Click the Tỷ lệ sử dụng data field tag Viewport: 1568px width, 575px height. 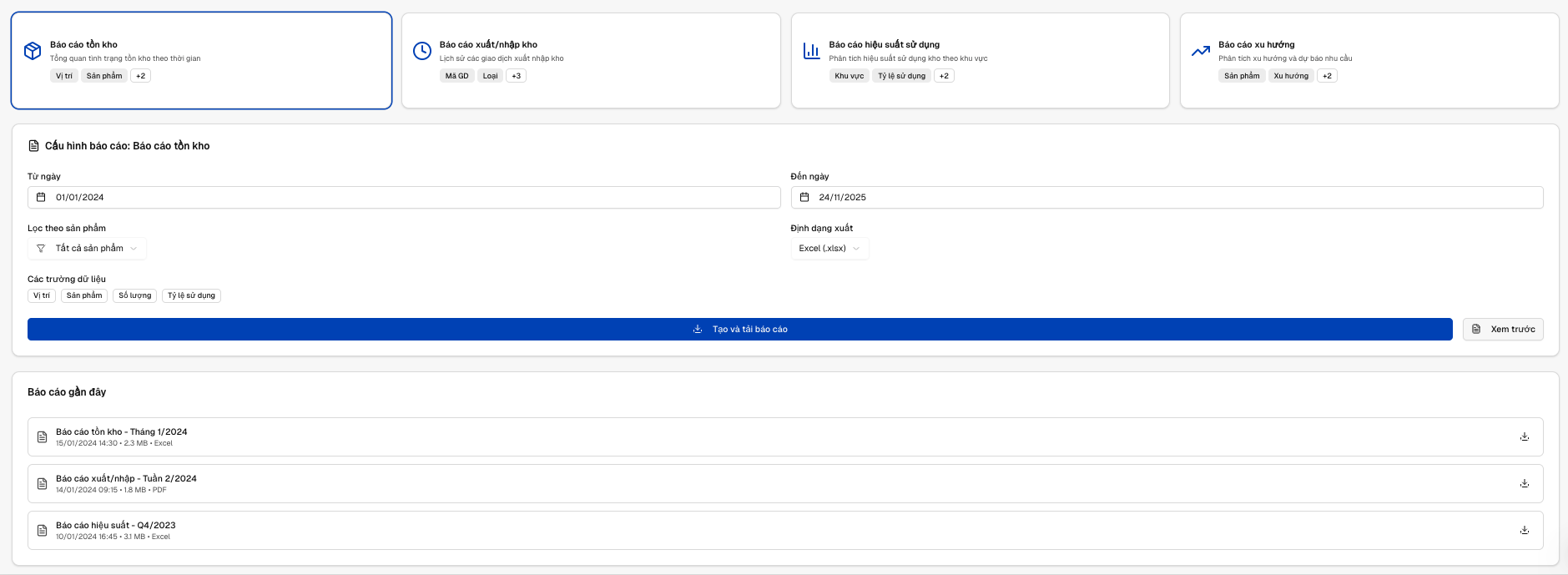click(191, 295)
